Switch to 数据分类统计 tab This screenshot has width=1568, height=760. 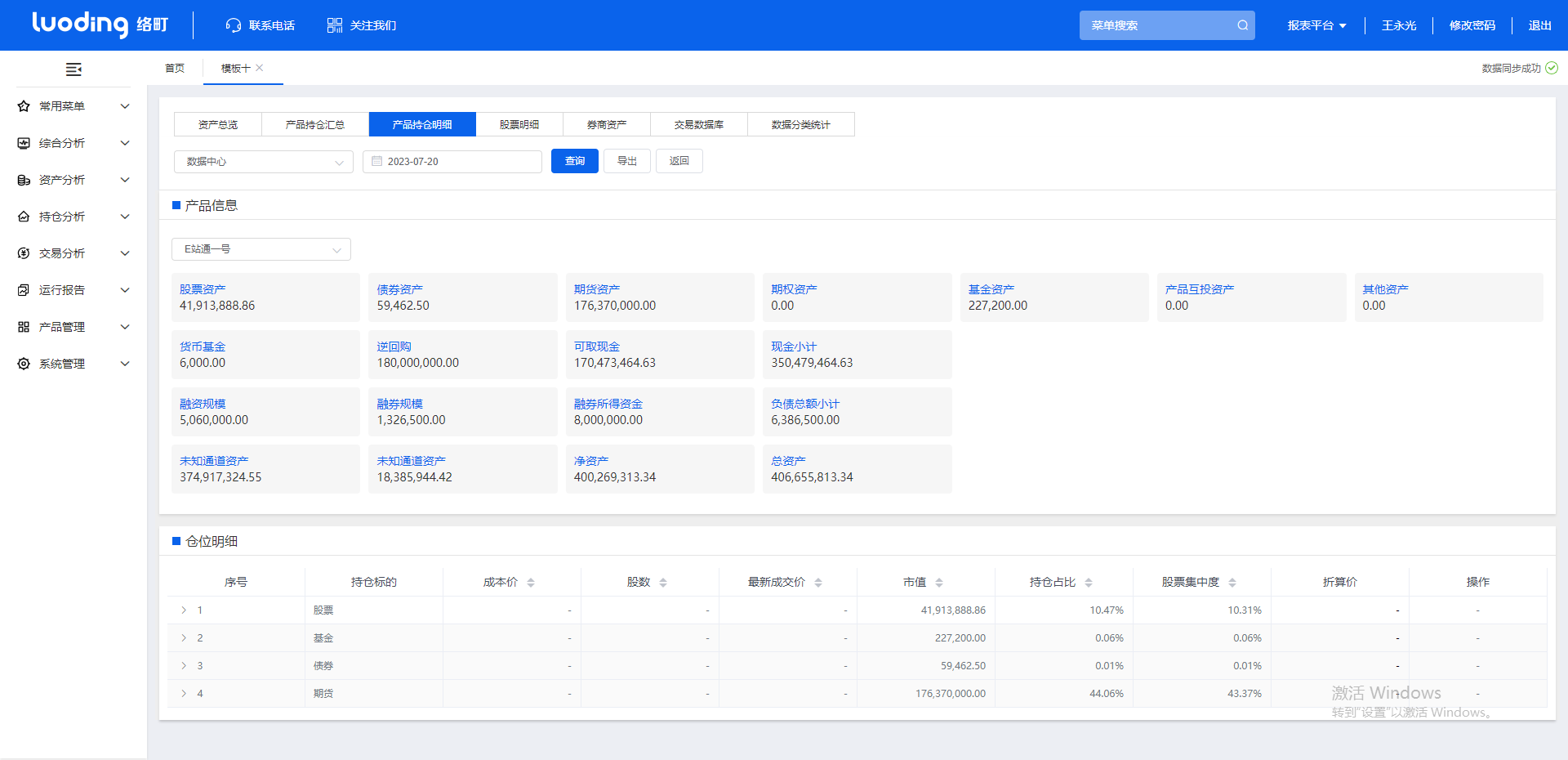click(801, 124)
